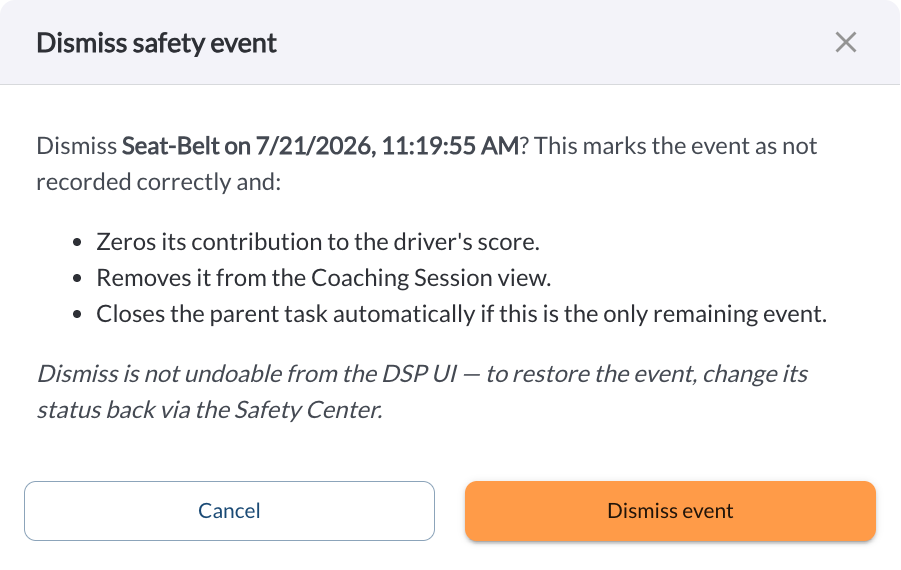Close the Dismiss safety event dialog

pyautogui.click(x=845, y=43)
